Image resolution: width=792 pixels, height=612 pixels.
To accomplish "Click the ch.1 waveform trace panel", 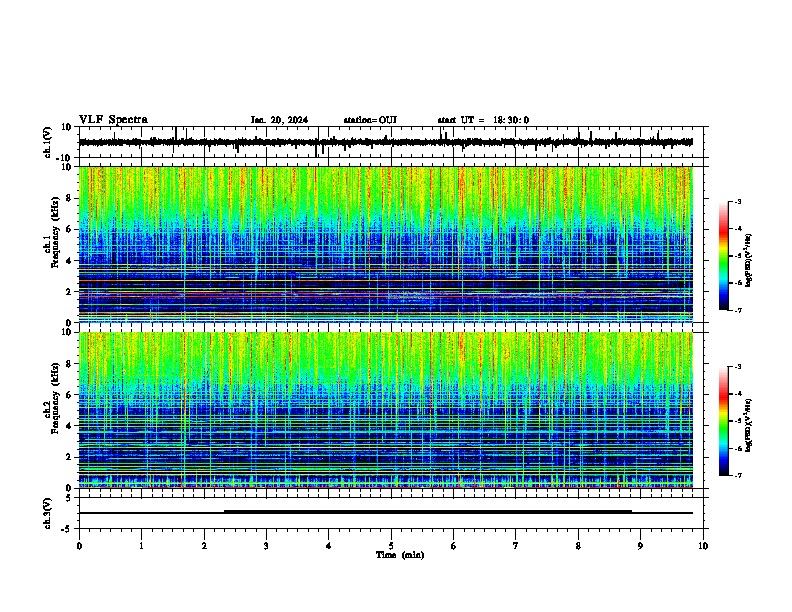I will point(393,142).
